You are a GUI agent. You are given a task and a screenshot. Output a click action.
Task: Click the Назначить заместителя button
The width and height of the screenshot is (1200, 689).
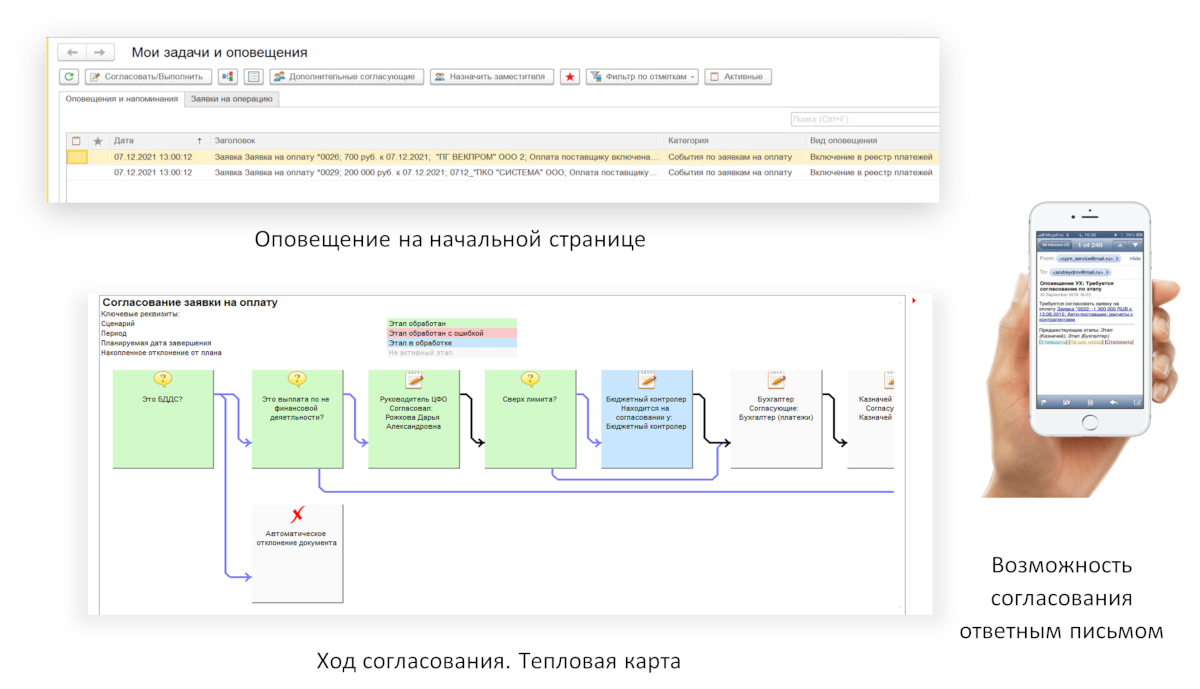(x=491, y=77)
